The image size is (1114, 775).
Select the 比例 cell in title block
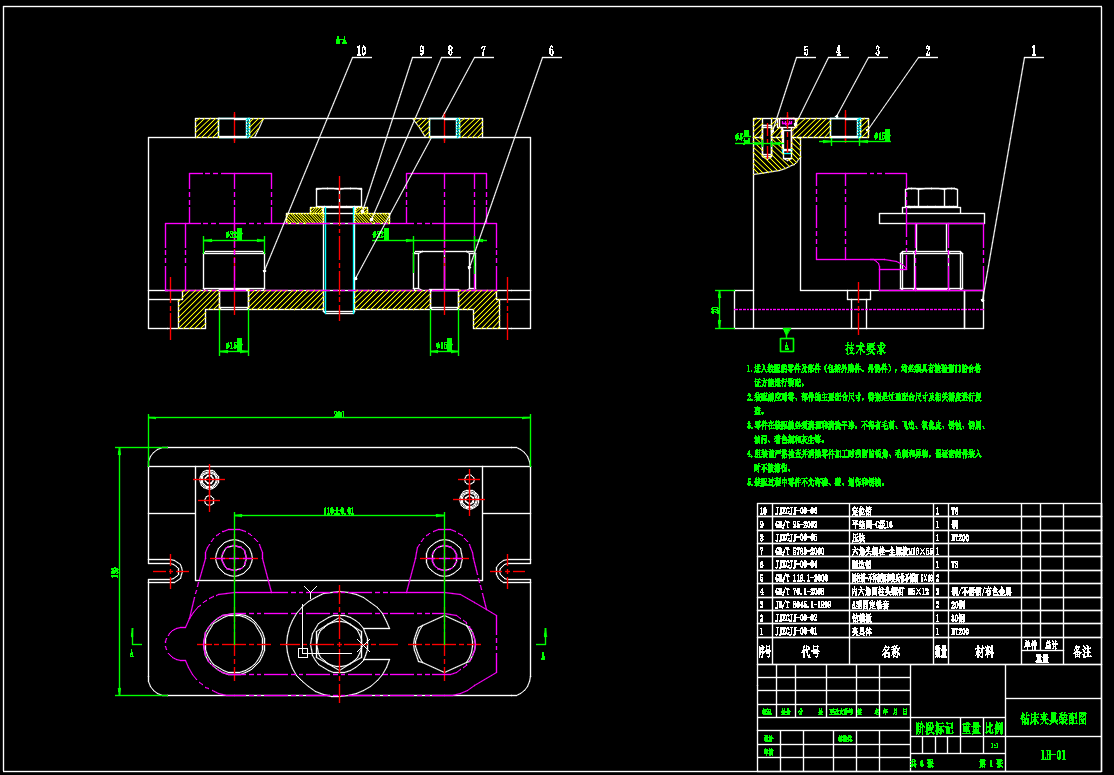pos(994,728)
